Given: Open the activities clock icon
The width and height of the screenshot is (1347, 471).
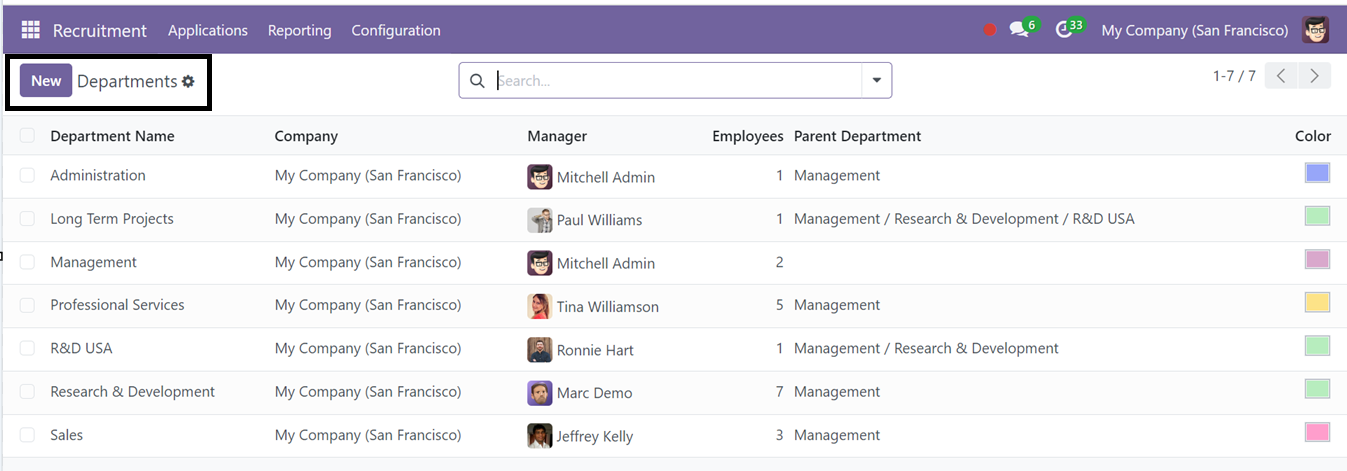Looking at the screenshot, I should click(x=1064, y=30).
